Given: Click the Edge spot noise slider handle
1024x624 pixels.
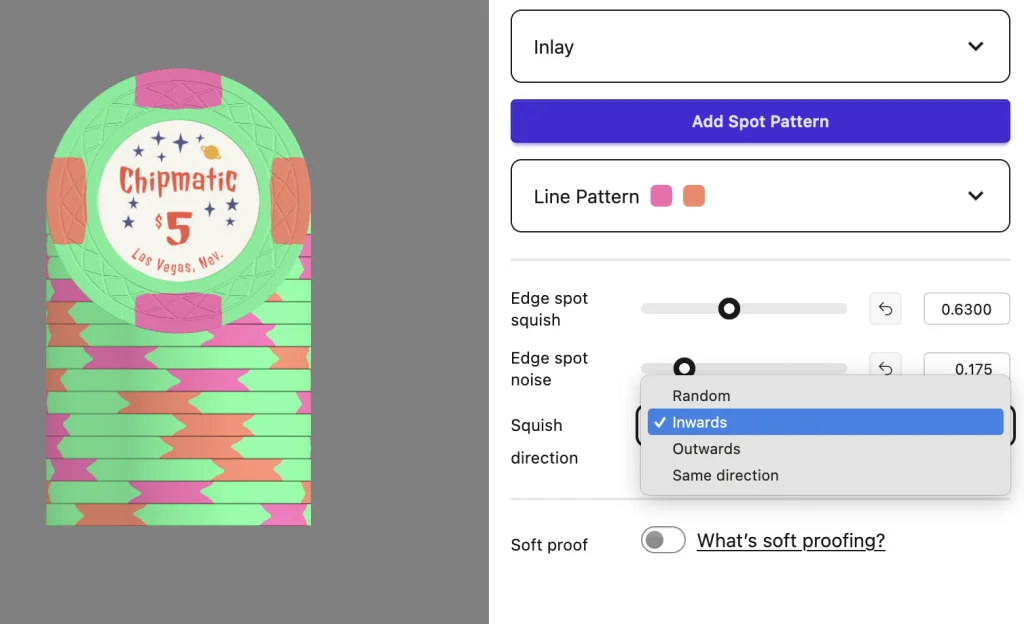Looking at the screenshot, I should (x=684, y=368).
